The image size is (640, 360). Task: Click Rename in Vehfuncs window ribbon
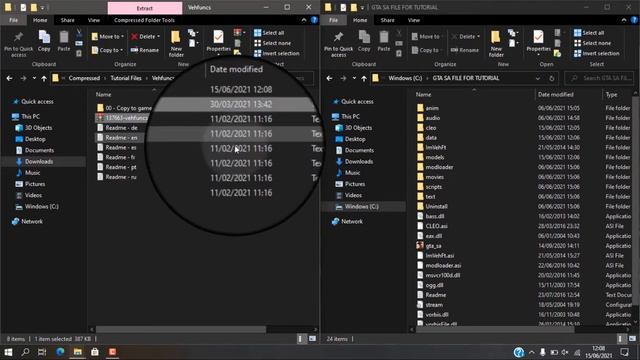144,50
